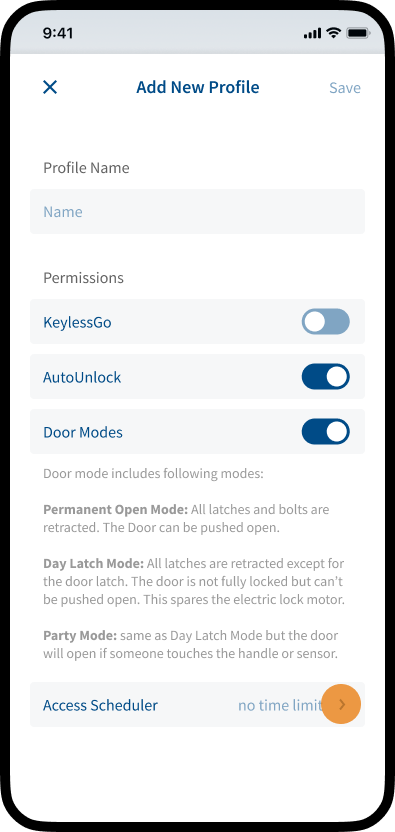This screenshot has height=832, width=395.
Task: Tap the KeylessGo label text
Action: tap(77, 322)
